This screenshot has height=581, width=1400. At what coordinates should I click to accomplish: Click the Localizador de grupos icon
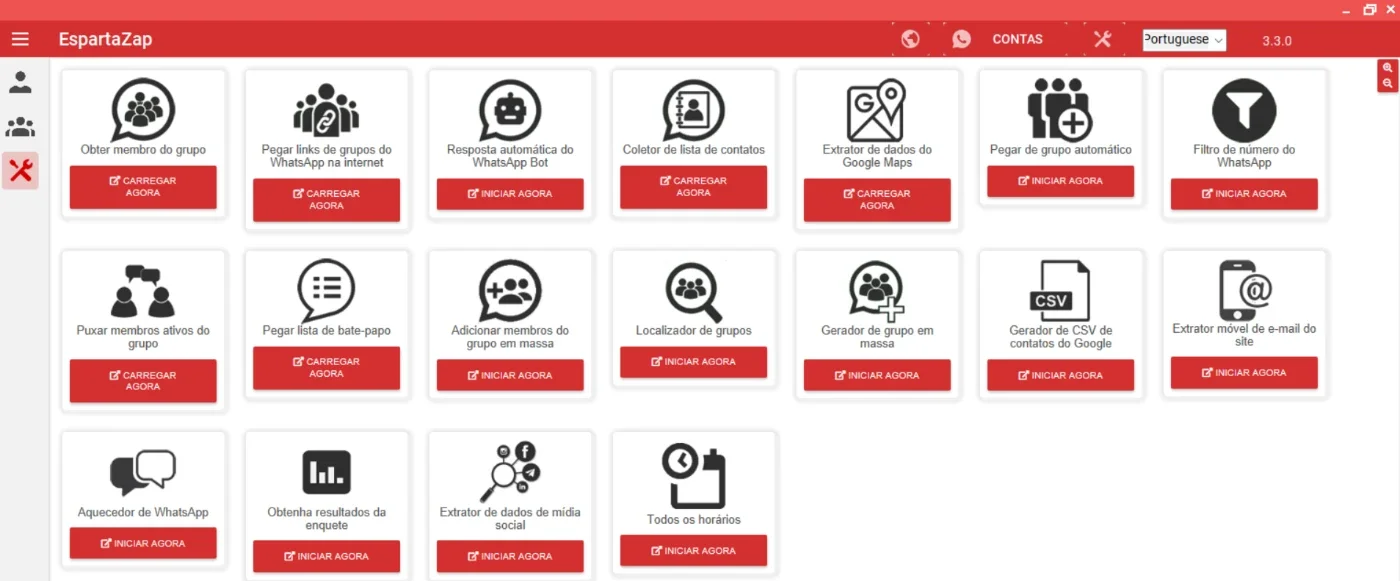pos(693,291)
